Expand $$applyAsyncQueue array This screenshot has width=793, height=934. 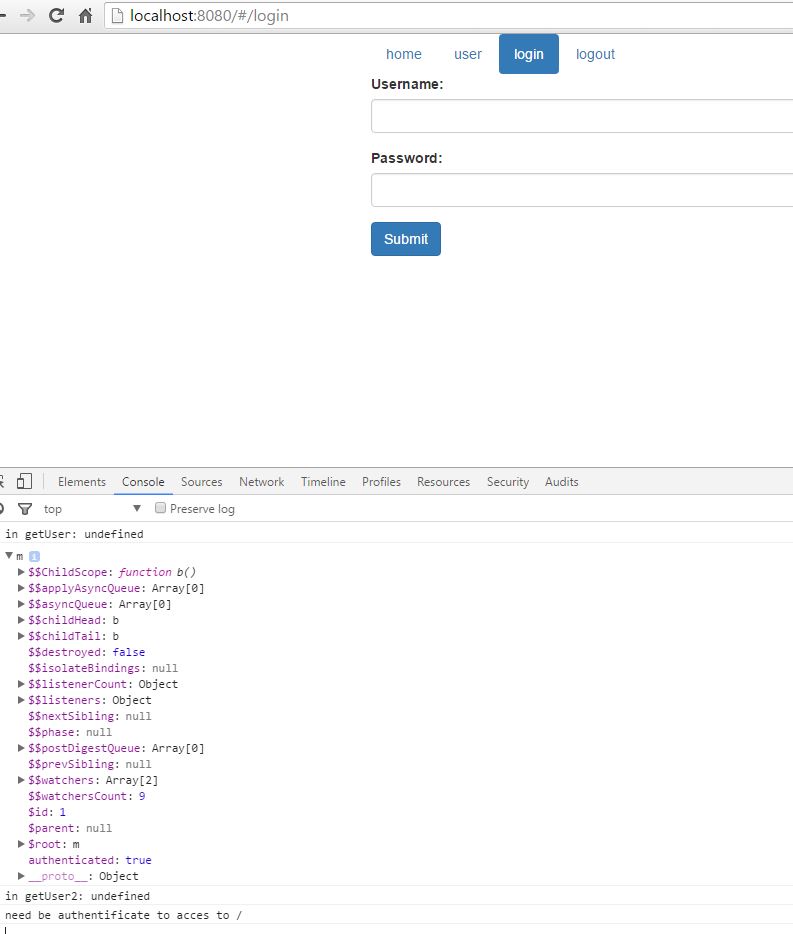pos(21,588)
